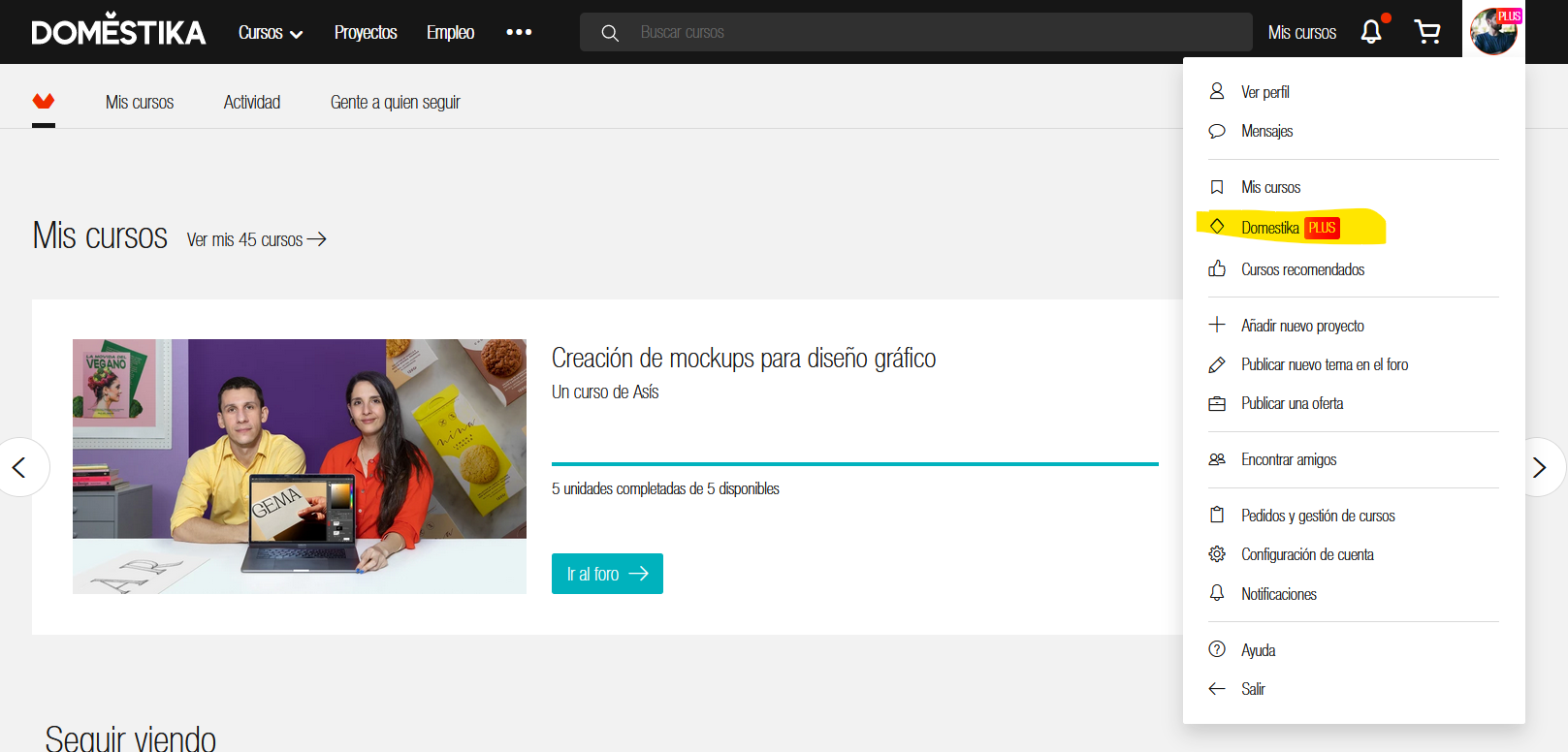This screenshot has height=752, width=1568.
Task: Click the Domestika logo in header
Action: pos(118,30)
